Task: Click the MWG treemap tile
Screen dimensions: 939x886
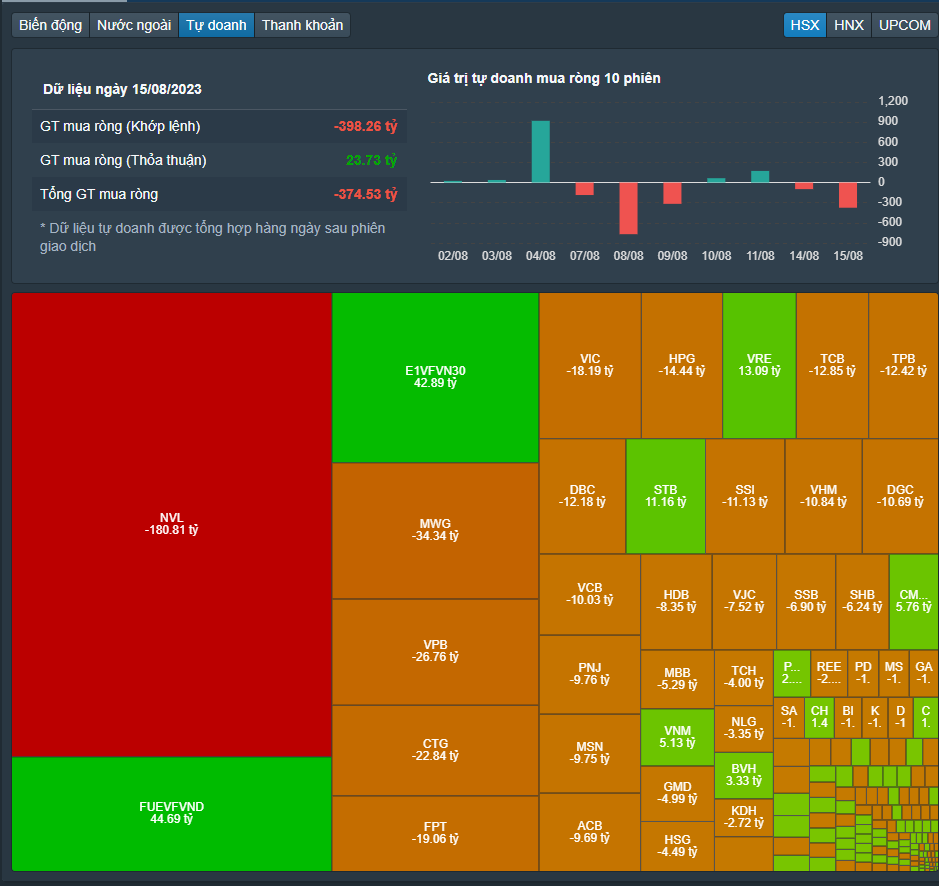Action: click(x=435, y=531)
